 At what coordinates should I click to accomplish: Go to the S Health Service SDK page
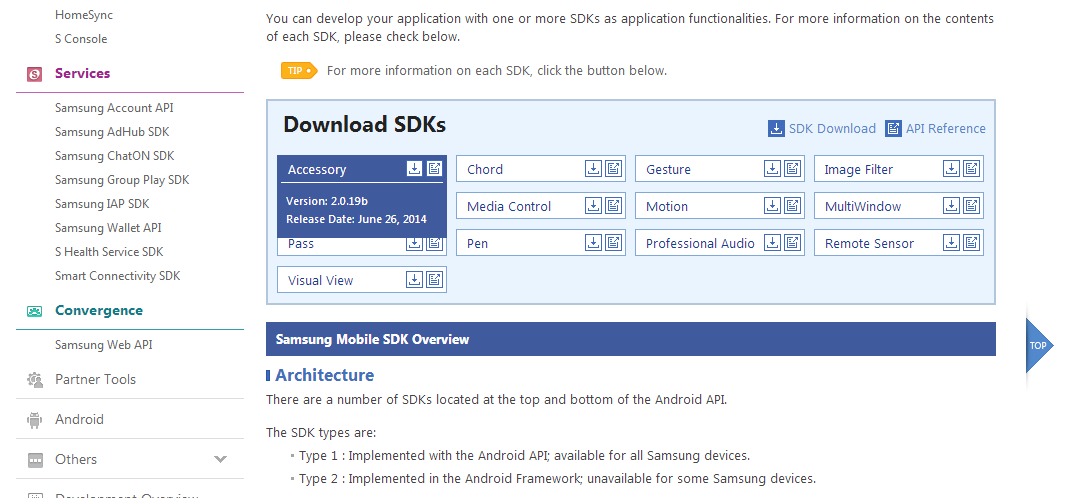tap(109, 252)
